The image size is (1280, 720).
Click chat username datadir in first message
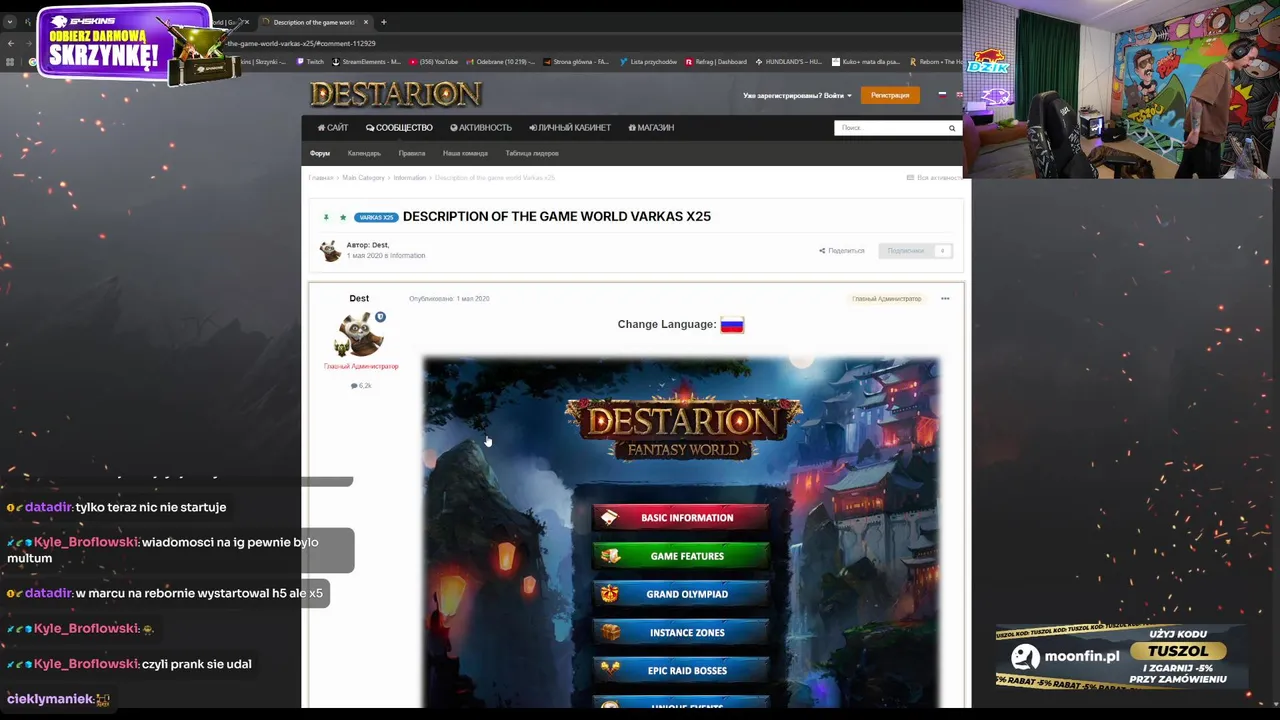[49, 507]
